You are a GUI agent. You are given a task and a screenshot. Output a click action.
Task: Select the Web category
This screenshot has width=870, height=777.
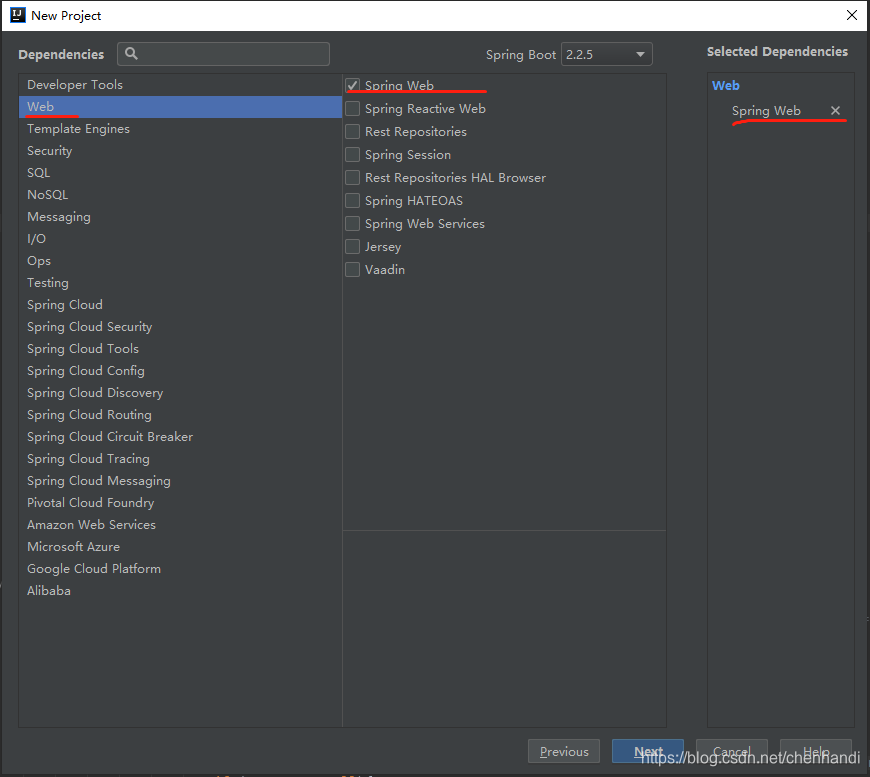(180, 107)
